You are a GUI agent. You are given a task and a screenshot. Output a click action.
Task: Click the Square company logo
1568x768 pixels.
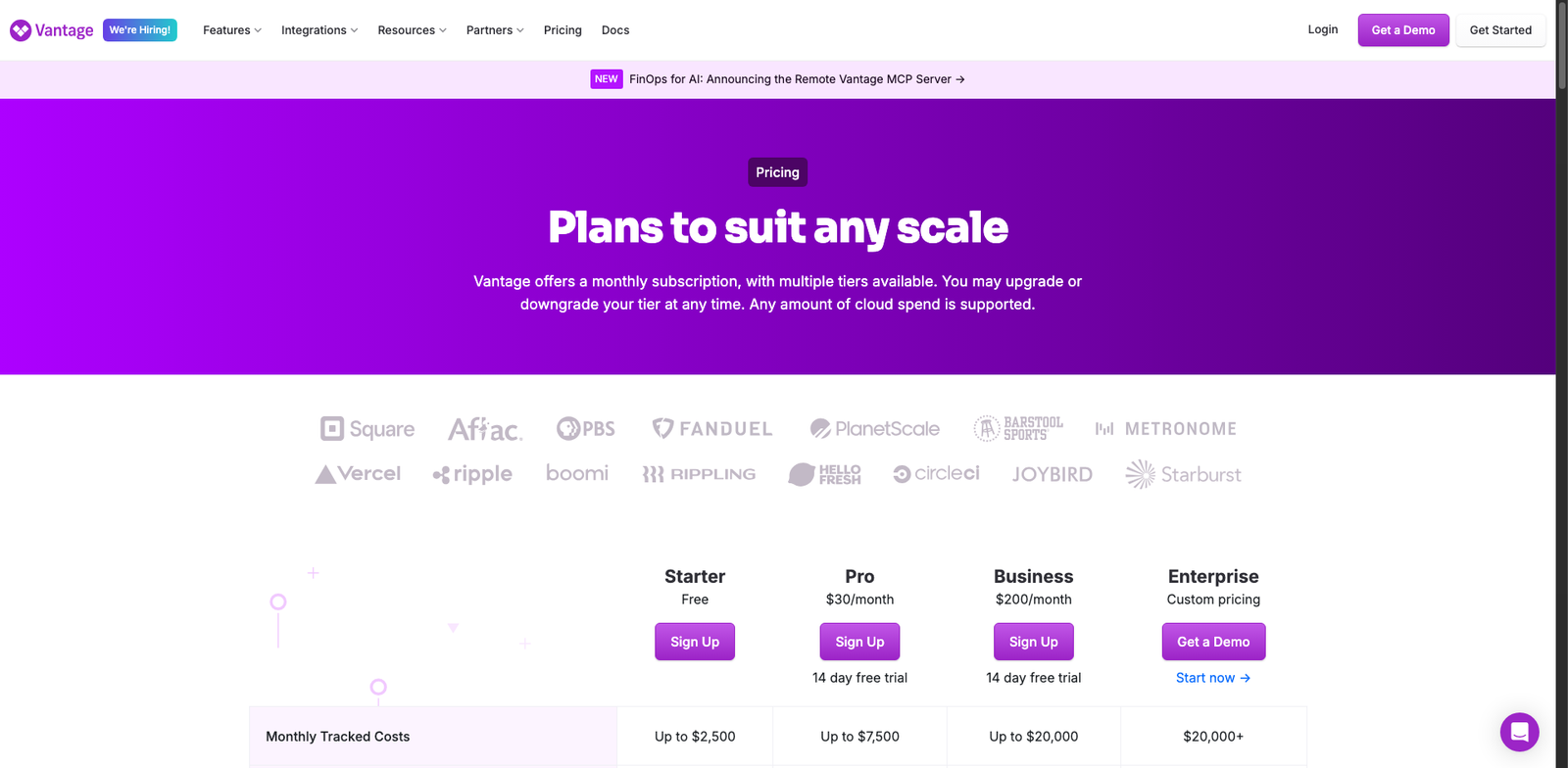click(367, 429)
